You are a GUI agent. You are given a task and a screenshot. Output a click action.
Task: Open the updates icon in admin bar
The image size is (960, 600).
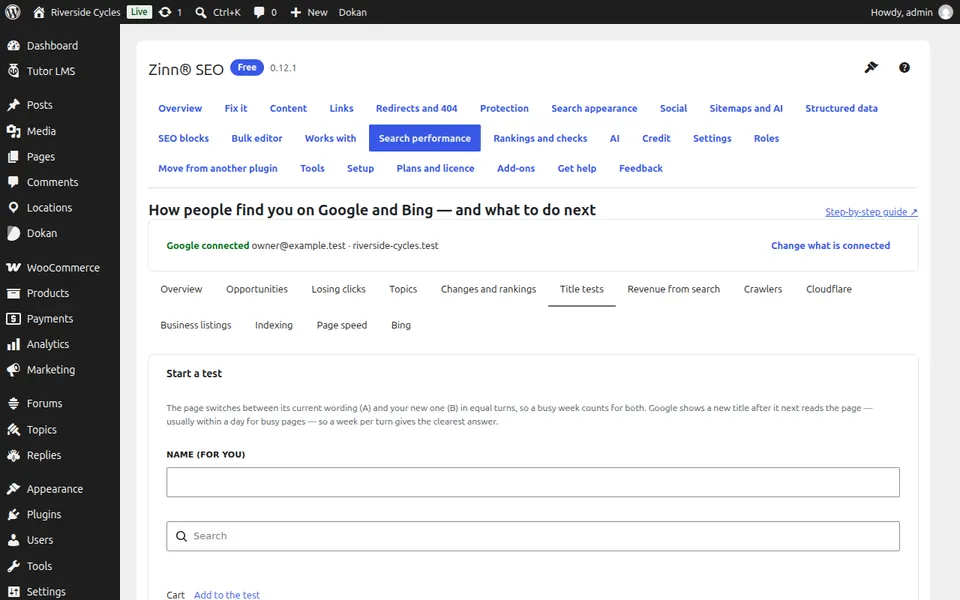pyautogui.click(x=165, y=12)
